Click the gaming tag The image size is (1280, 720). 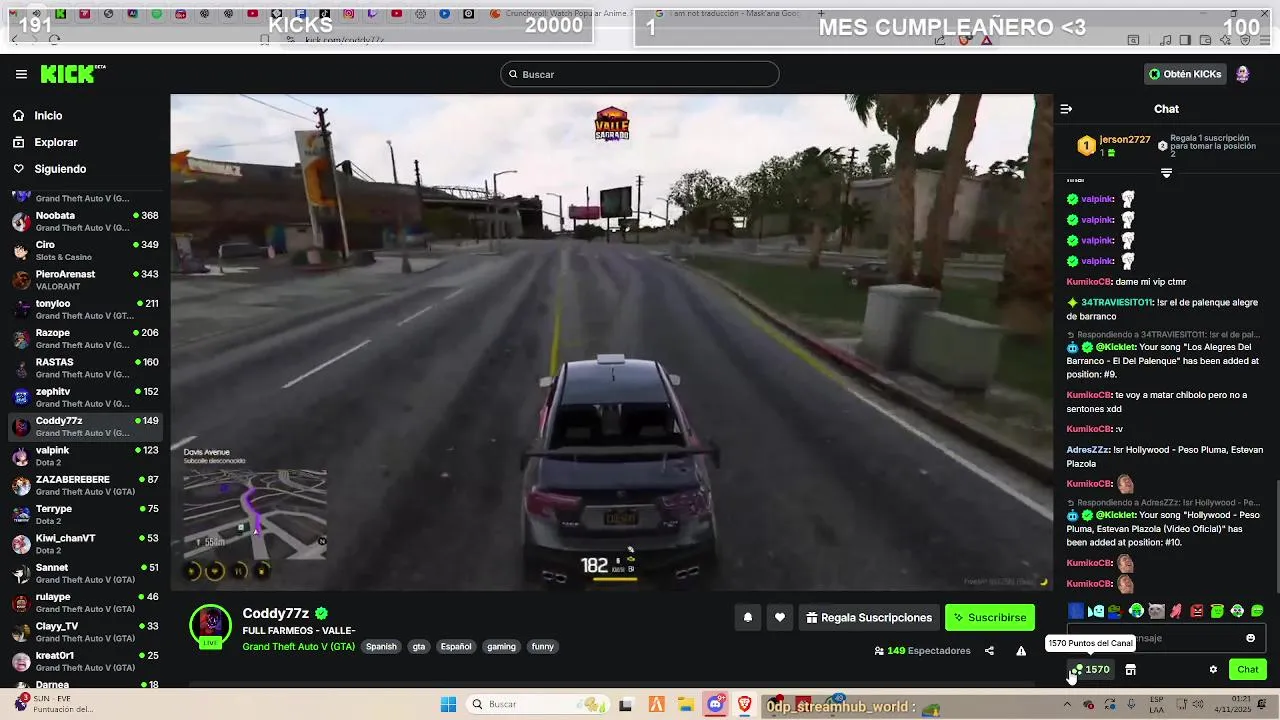501,647
